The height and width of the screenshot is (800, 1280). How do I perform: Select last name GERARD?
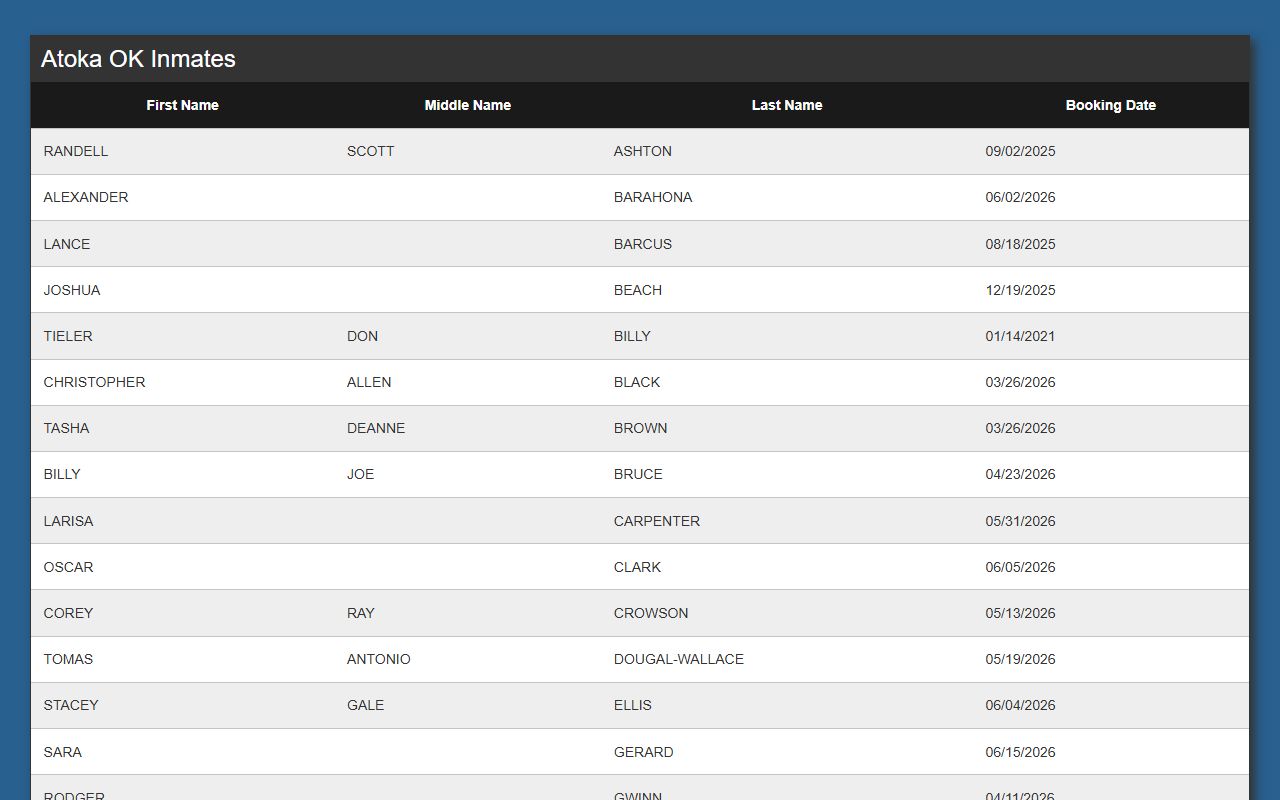tap(644, 752)
